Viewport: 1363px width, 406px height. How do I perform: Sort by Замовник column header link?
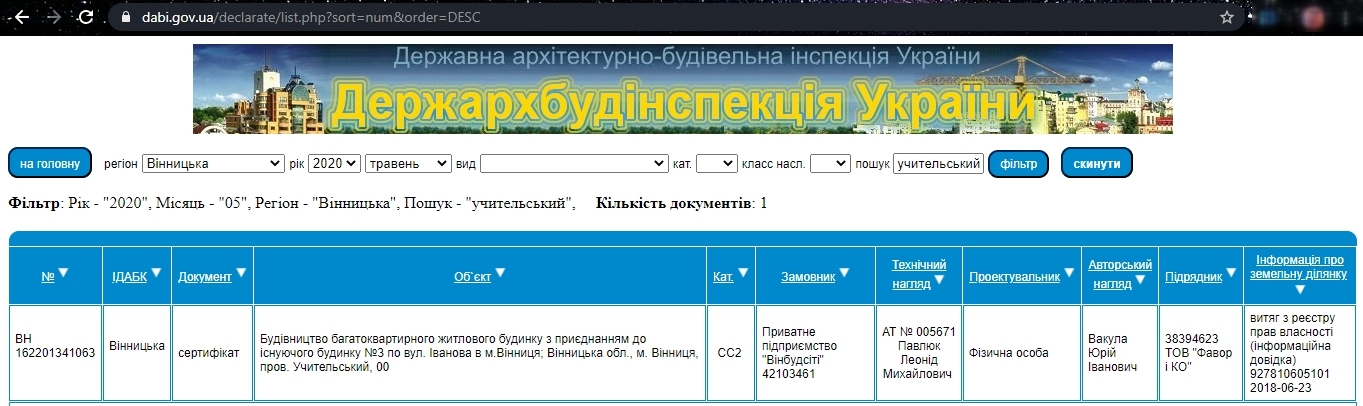(808, 276)
